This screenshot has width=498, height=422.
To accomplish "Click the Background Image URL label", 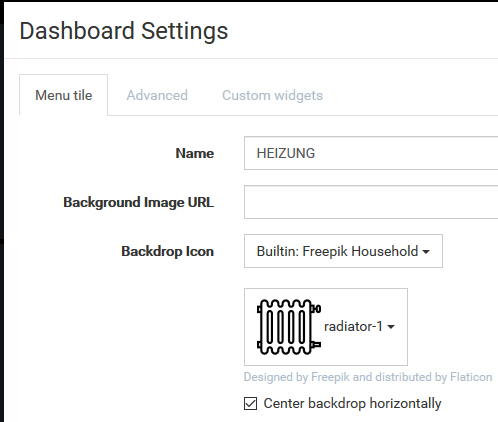I will (x=139, y=202).
